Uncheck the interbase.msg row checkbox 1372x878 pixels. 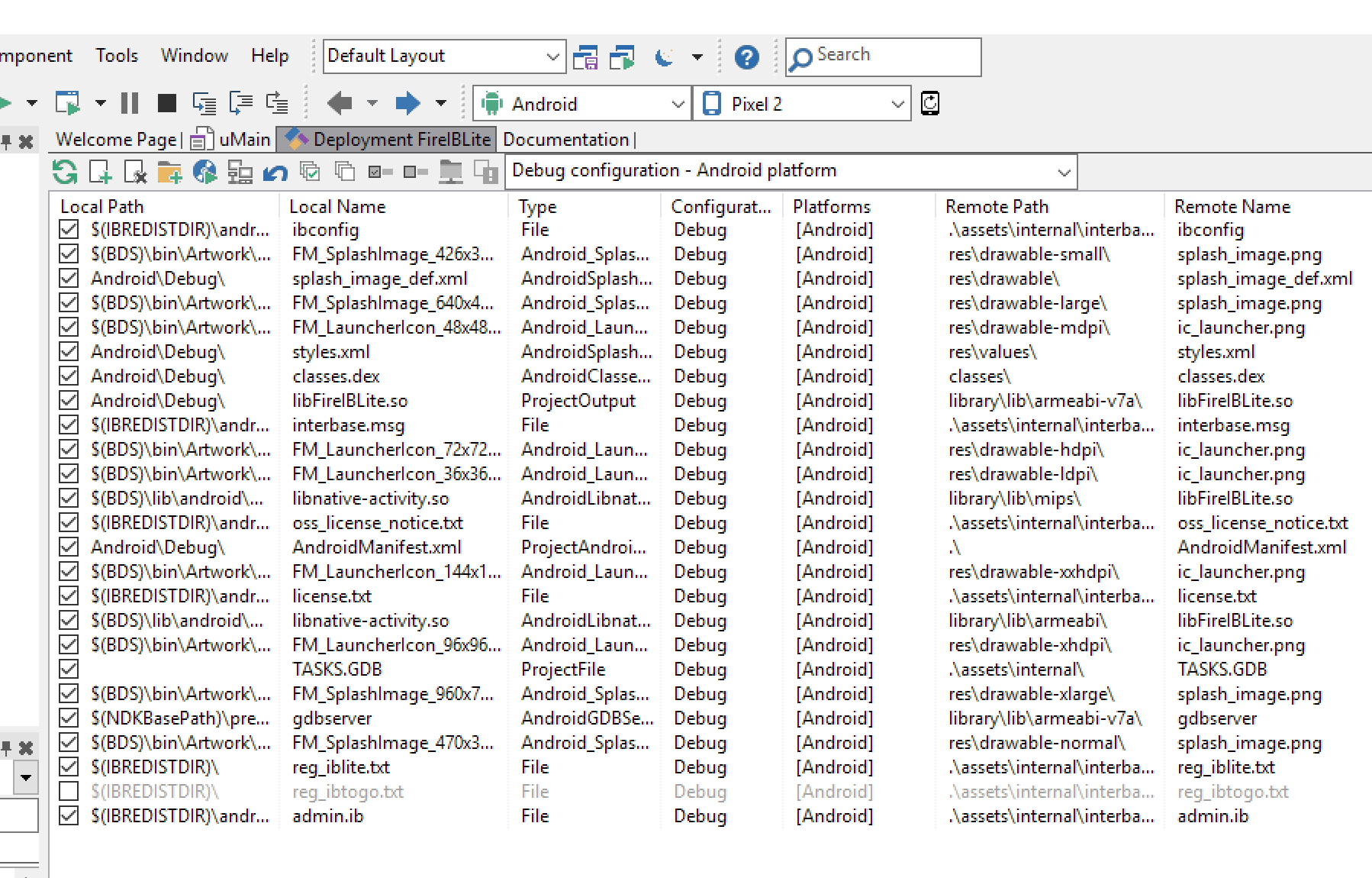(69, 424)
